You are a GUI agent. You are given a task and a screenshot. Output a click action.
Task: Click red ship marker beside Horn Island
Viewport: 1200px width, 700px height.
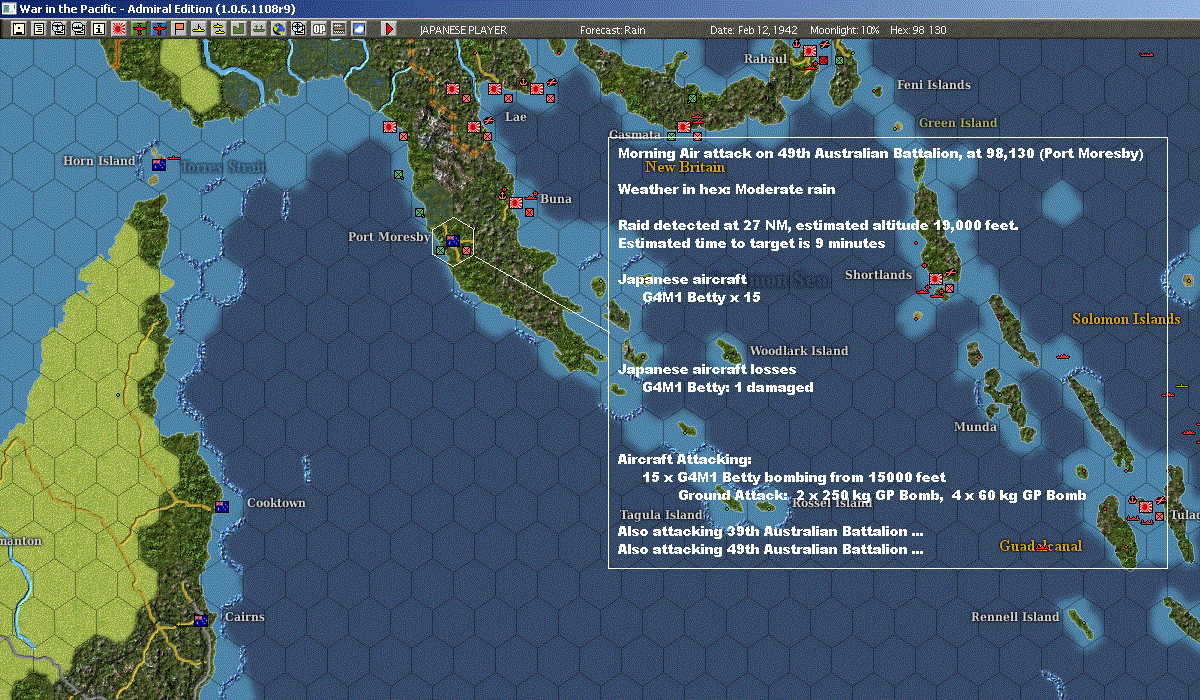(x=174, y=158)
